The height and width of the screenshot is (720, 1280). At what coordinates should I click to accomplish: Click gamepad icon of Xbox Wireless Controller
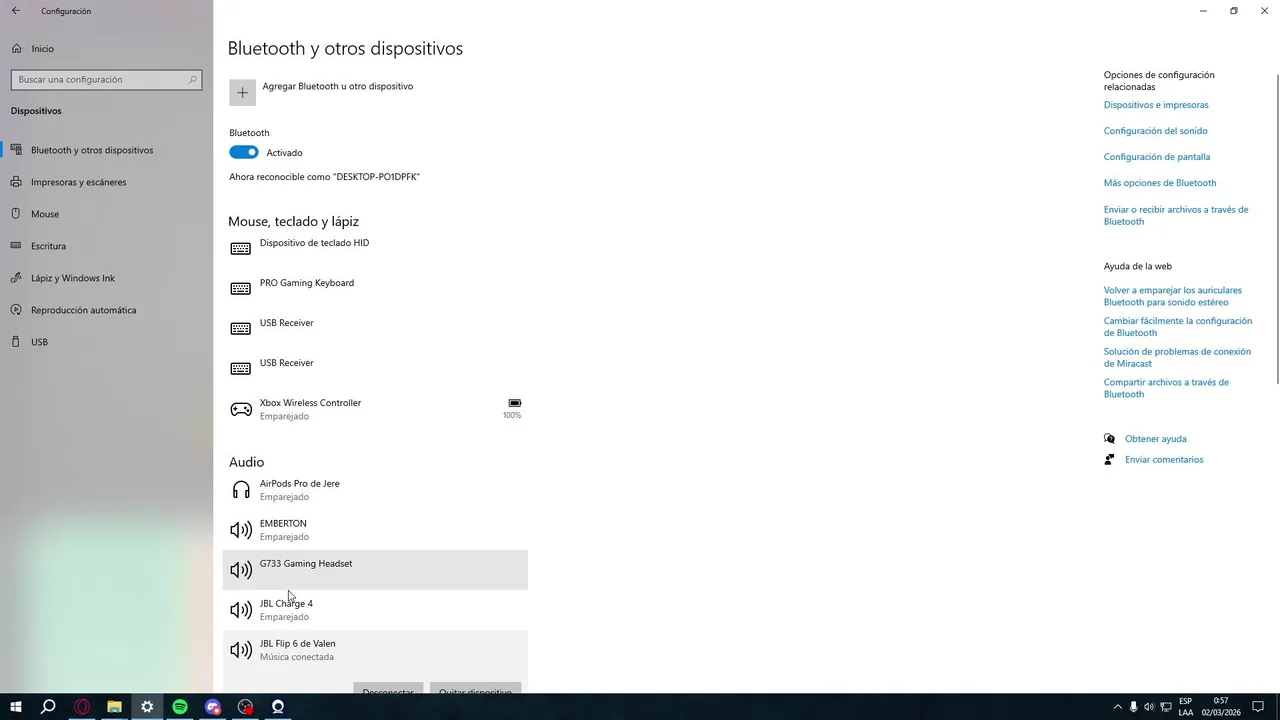[x=241, y=409]
